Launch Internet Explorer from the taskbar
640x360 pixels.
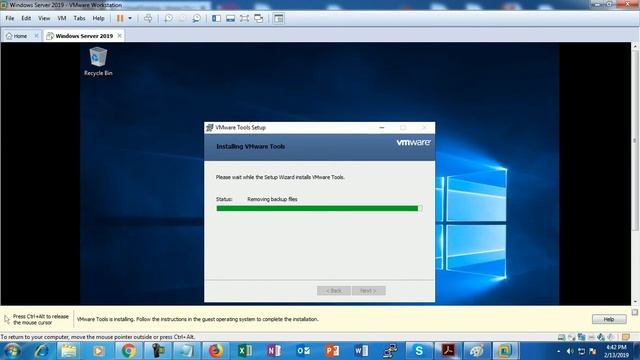pyautogui.click(x=41, y=351)
